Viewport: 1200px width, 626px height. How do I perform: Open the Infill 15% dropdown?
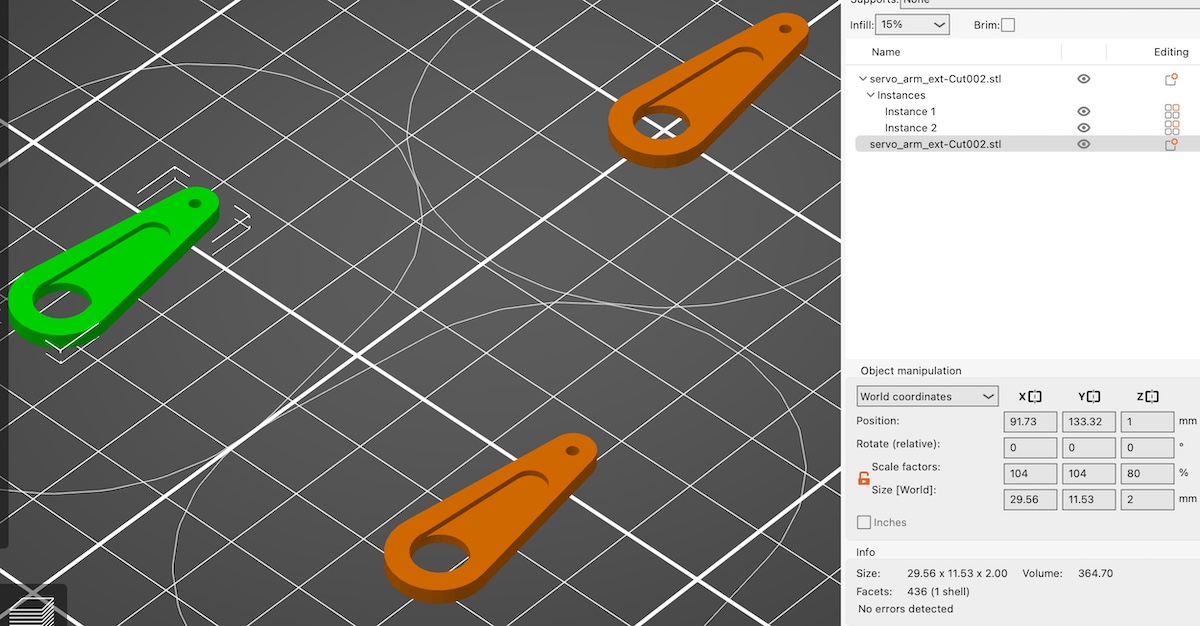click(x=913, y=24)
